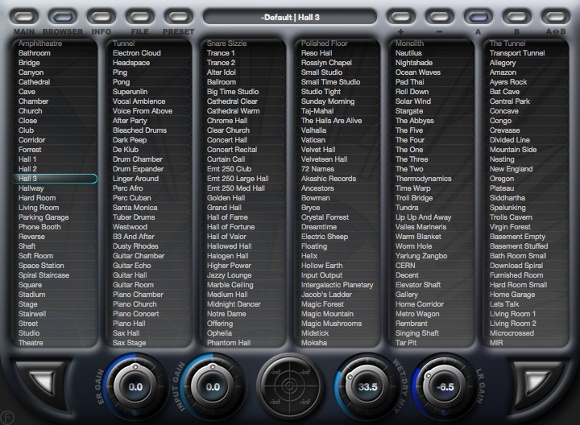The image size is (580, 425).
Task: Open the INFO page button
Action: (x=101, y=17)
